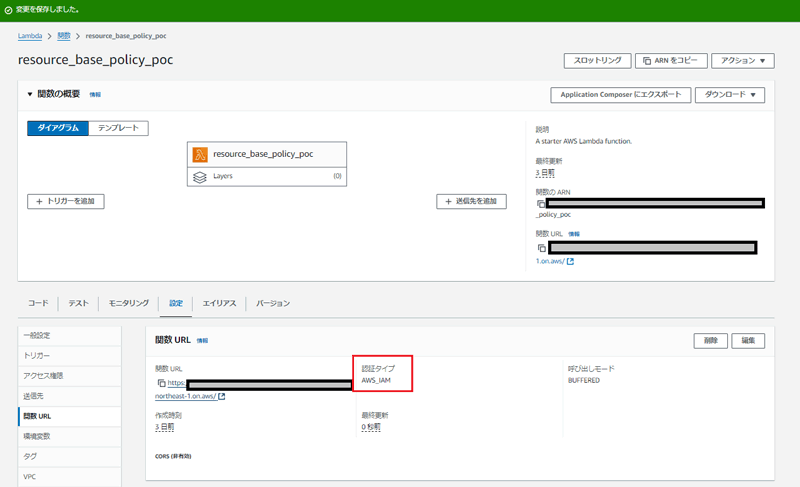
Task: Open the ダウンロード dropdown
Action: [730, 95]
